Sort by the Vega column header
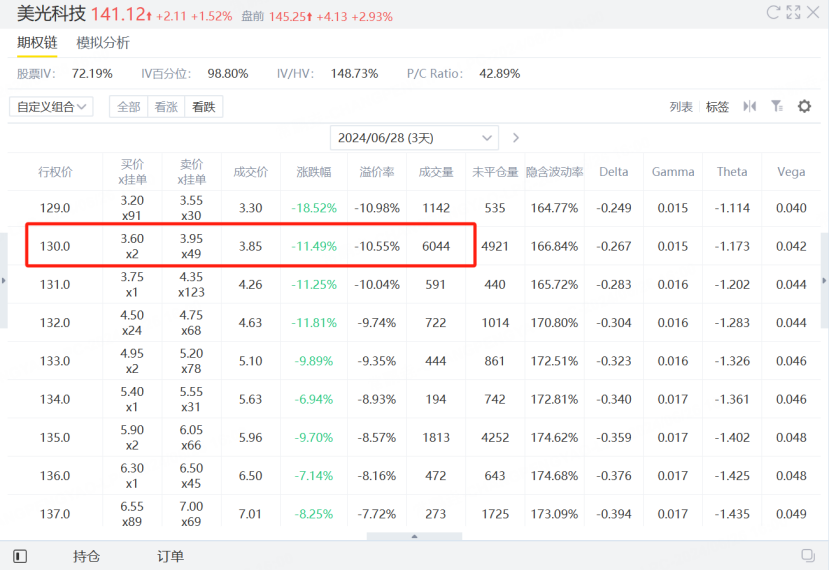Viewport: 830px width, 570px height. pos(791,172)
